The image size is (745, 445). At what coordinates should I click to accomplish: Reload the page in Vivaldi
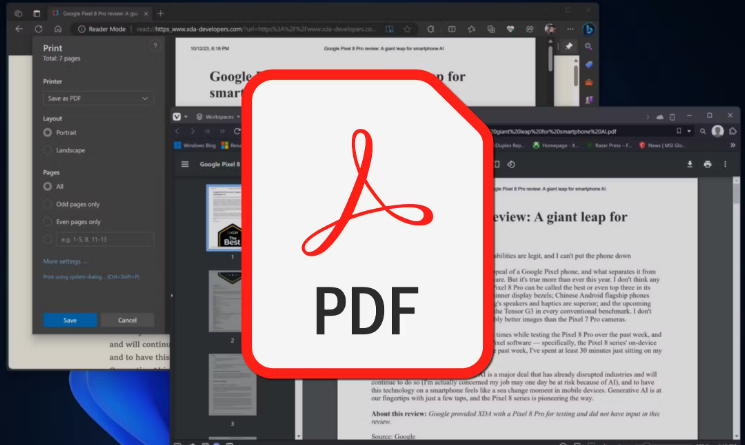pyautogui.click(x=237, y=131)
